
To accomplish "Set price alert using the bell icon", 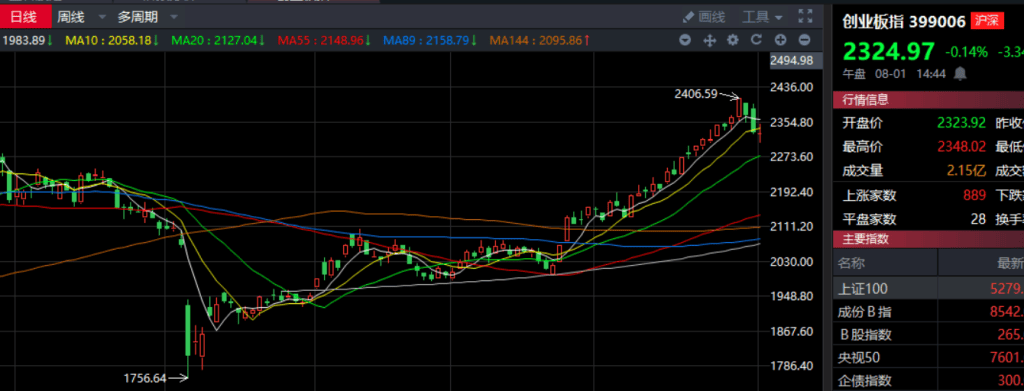I will (960, 74).
